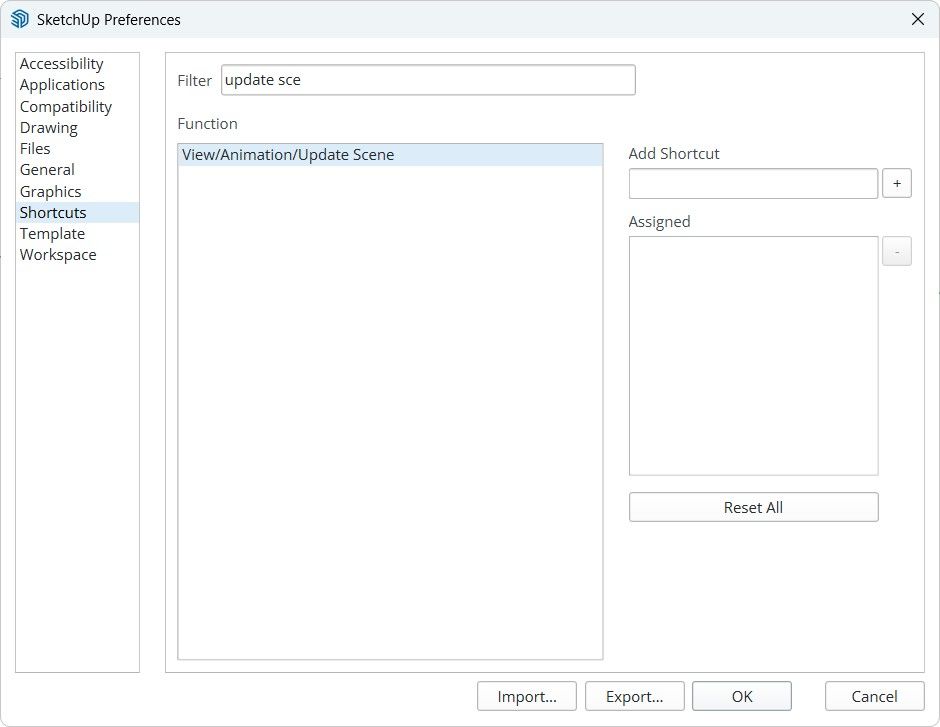Cancel the preferences dialog
Screen dimensions: 940x727
pyautogui.click(x=875, y=696)
